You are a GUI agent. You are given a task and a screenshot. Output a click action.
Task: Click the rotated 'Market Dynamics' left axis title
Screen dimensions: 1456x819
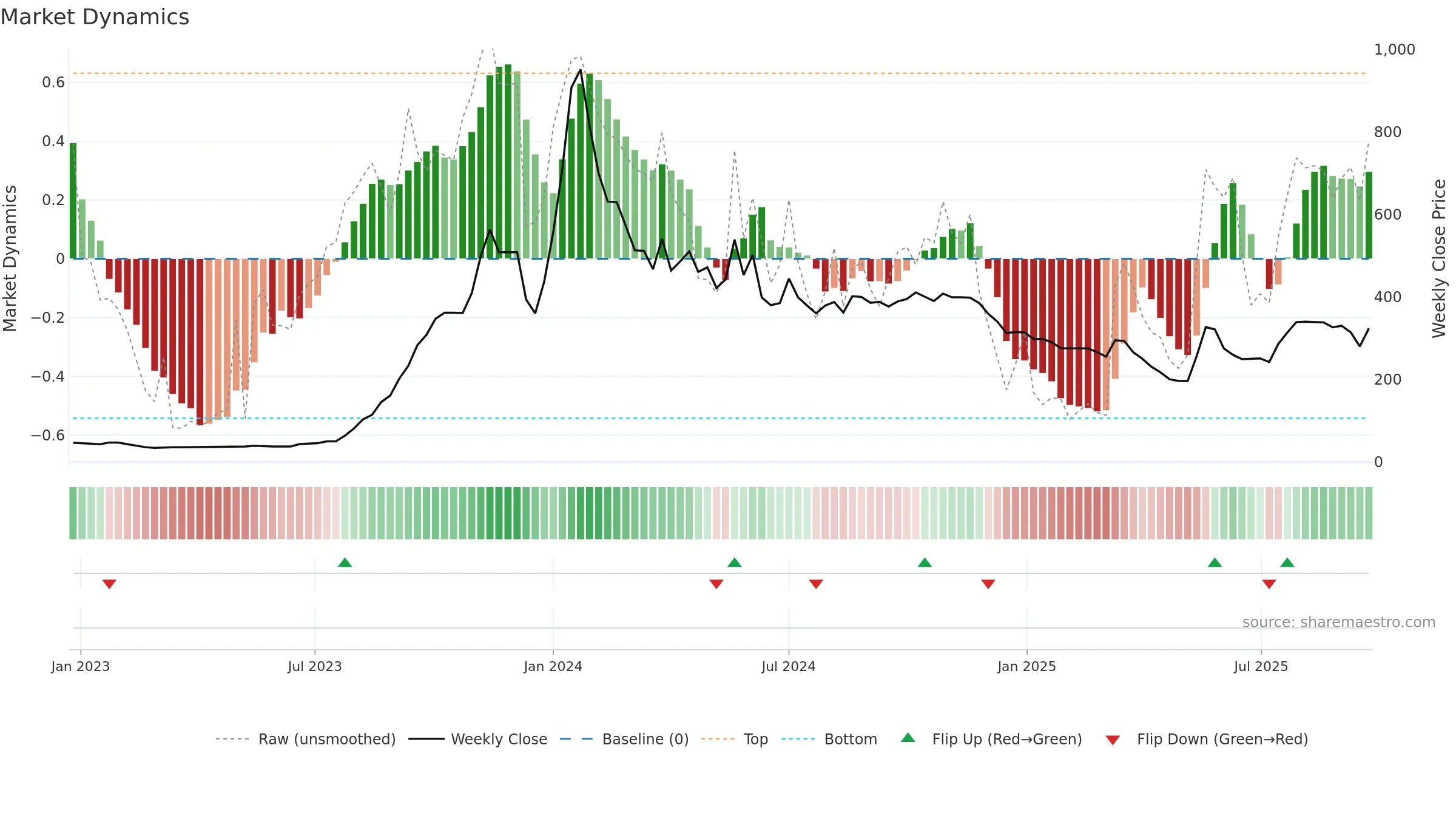(x=10, y=258)
